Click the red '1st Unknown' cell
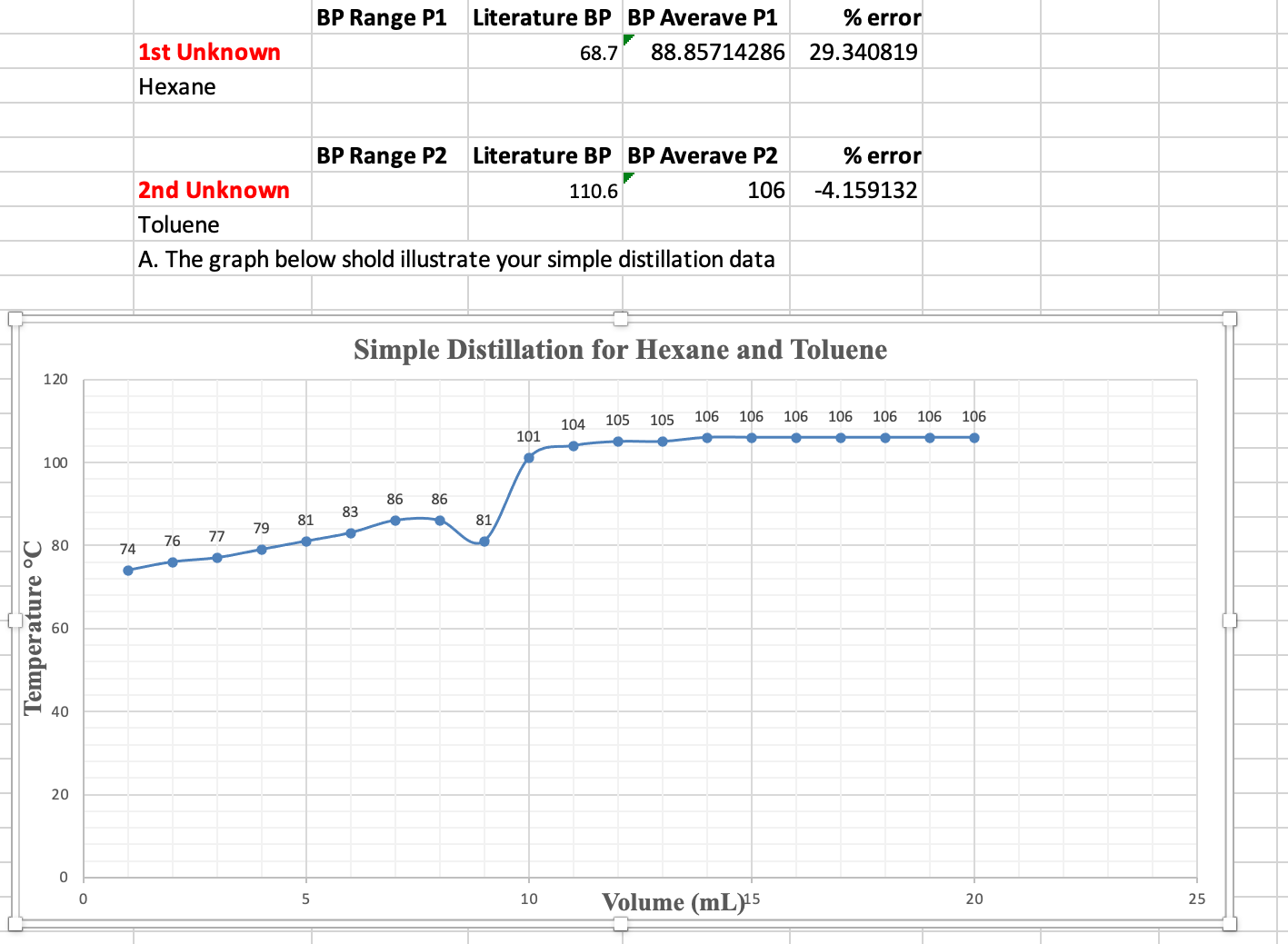The image size is (1288, 944). pyautogui.click(x=209, y=52)
